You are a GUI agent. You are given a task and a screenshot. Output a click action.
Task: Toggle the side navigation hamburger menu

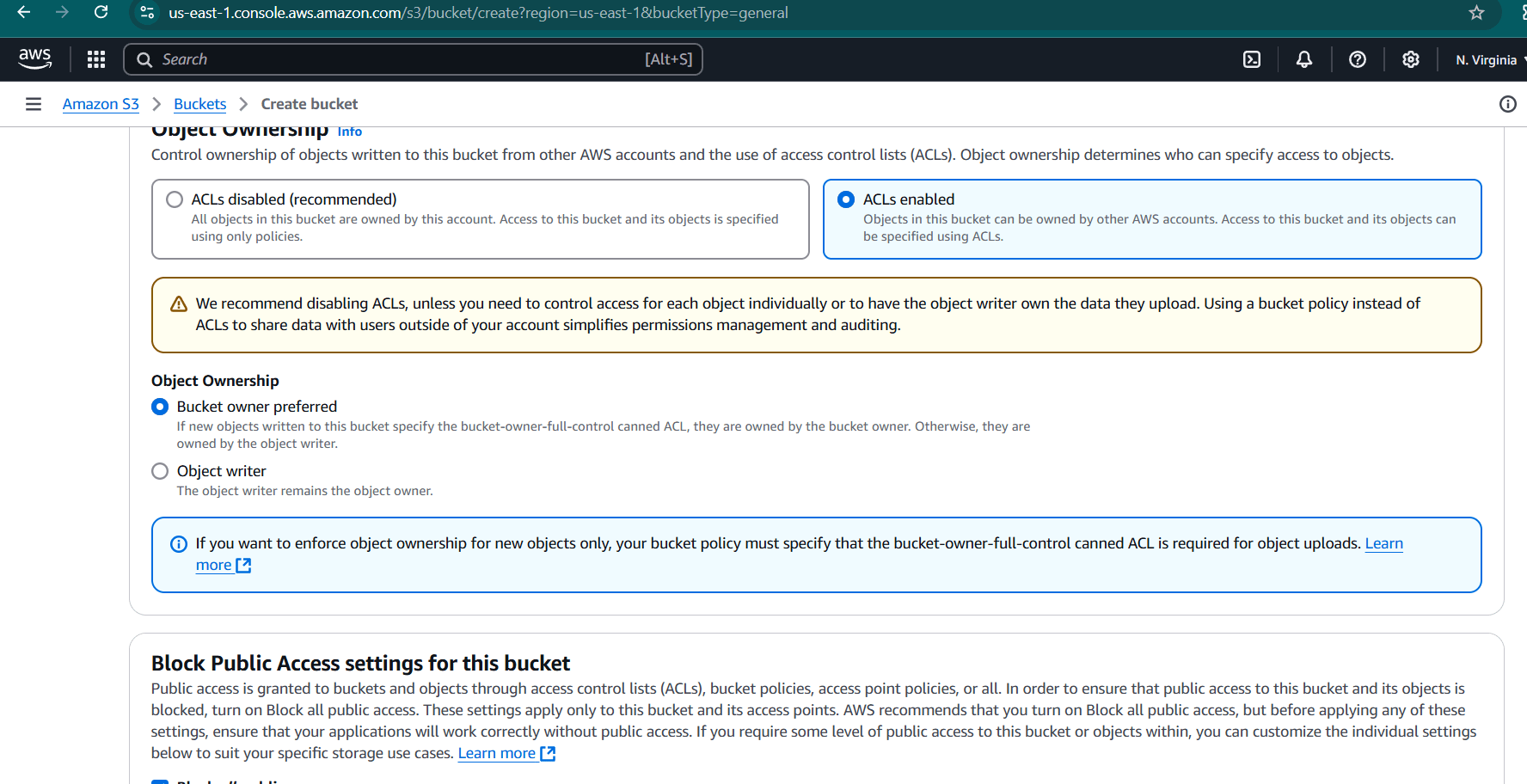(x=34, y=104)
